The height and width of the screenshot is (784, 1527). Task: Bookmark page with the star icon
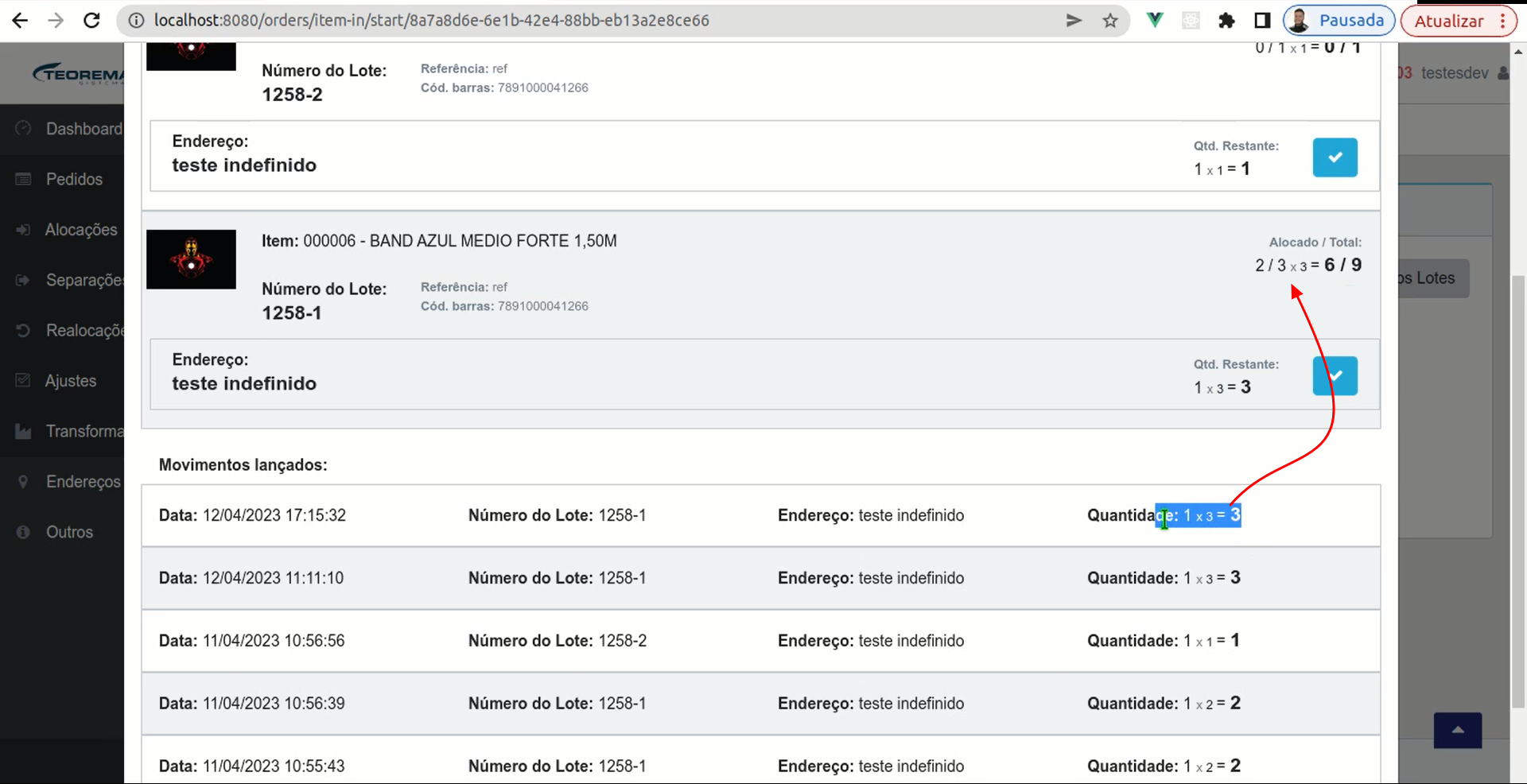(1110, 21)
